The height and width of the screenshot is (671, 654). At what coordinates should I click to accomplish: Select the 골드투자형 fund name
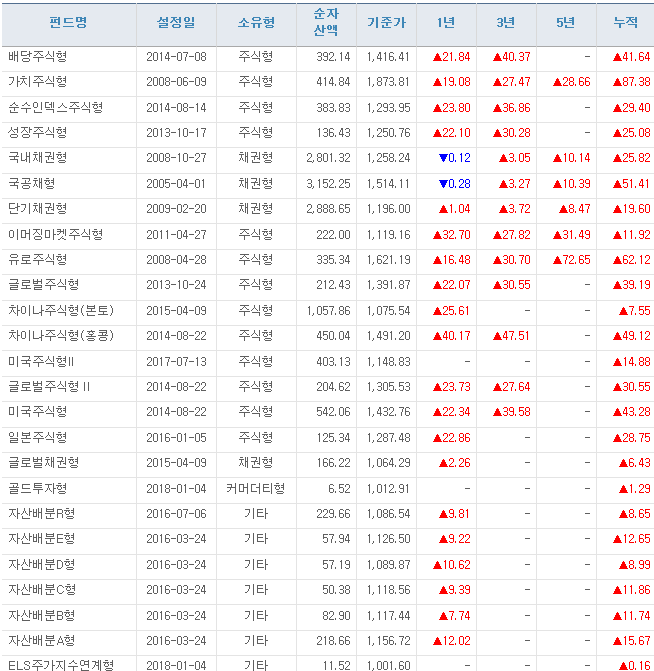click(x=38, y=488)
